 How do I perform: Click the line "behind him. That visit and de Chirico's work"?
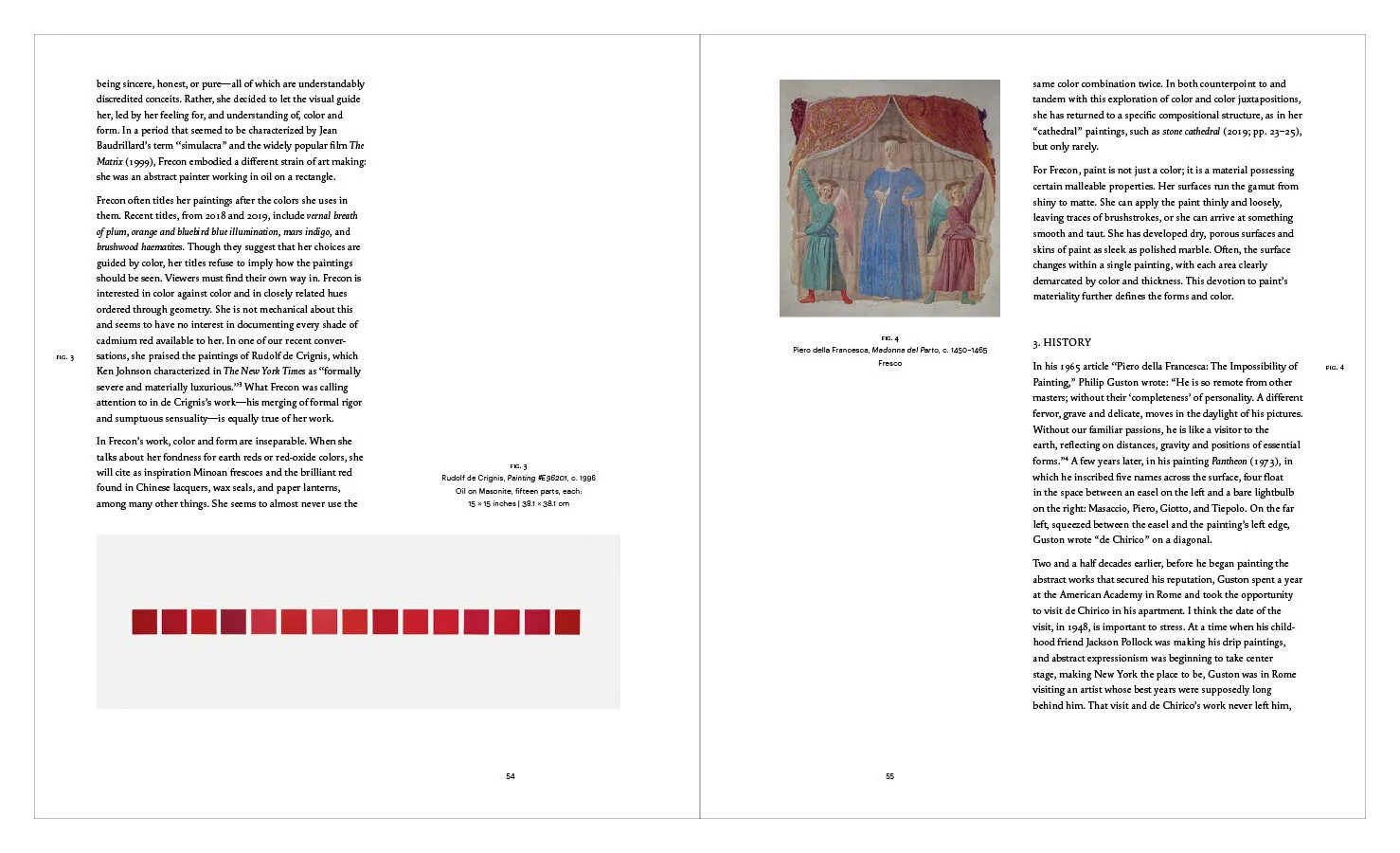click(1161, 705)
